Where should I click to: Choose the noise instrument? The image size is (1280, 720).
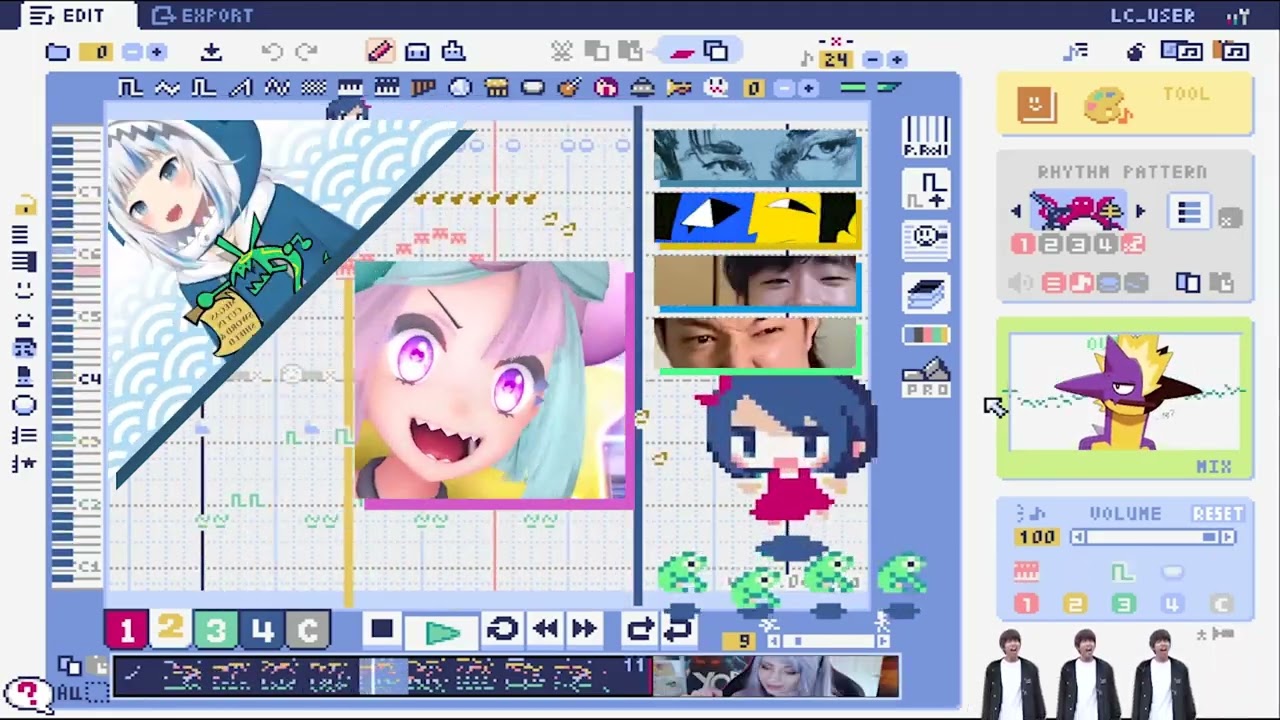313,88
